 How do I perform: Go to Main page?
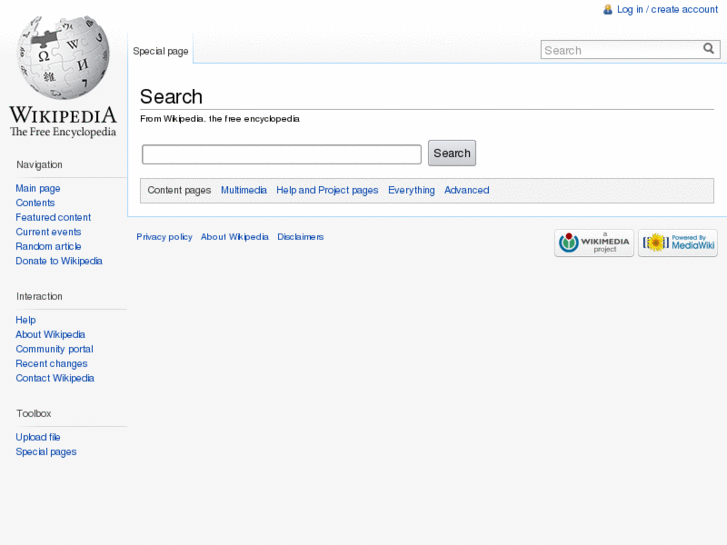38,188
